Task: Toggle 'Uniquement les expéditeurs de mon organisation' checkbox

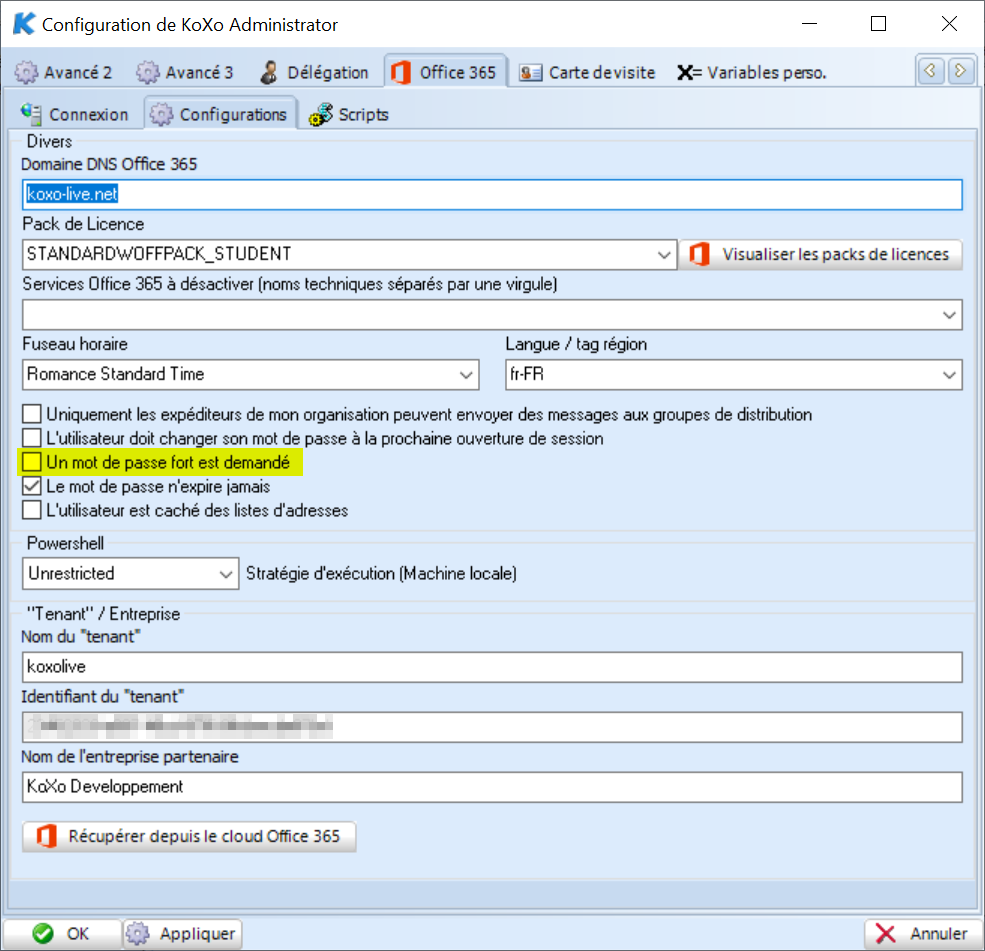Action: coord(31,414)
